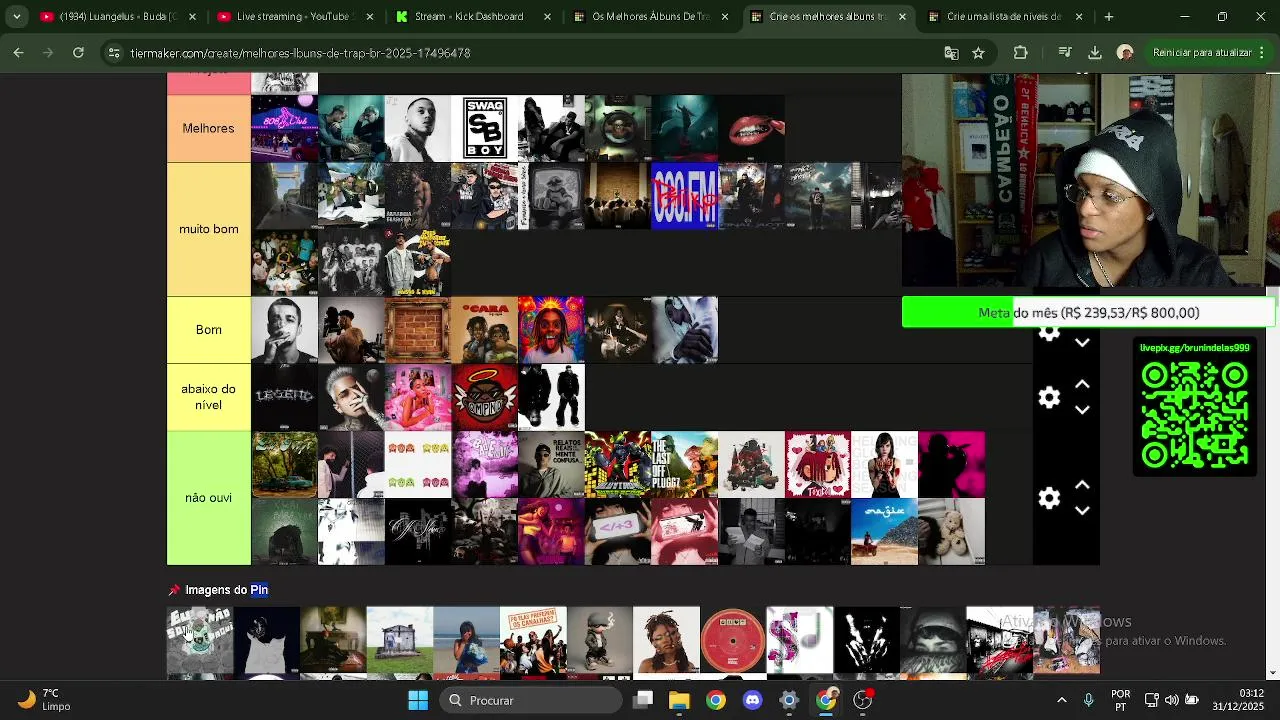The image size is (1280, 720).
Task: Click the microphone icon in system tray
Action: (x=1089, y=700)
